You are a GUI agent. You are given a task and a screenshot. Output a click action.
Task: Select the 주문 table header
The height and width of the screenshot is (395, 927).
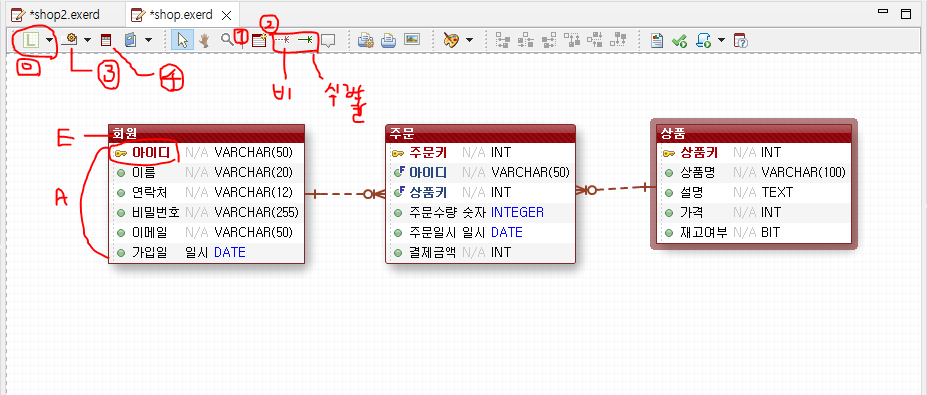479,133
